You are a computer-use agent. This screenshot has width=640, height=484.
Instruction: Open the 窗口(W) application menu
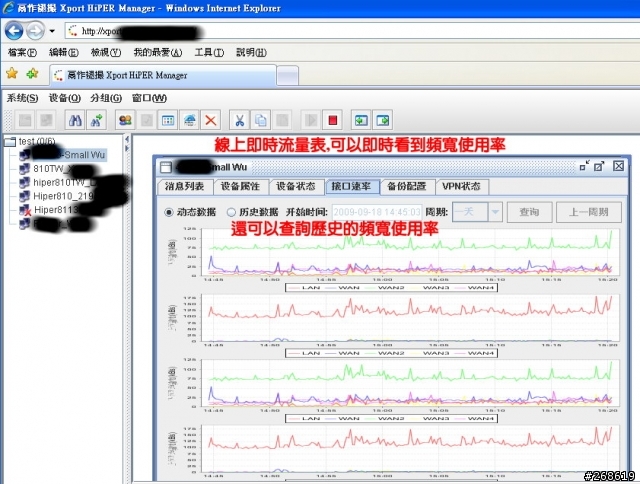149,98
